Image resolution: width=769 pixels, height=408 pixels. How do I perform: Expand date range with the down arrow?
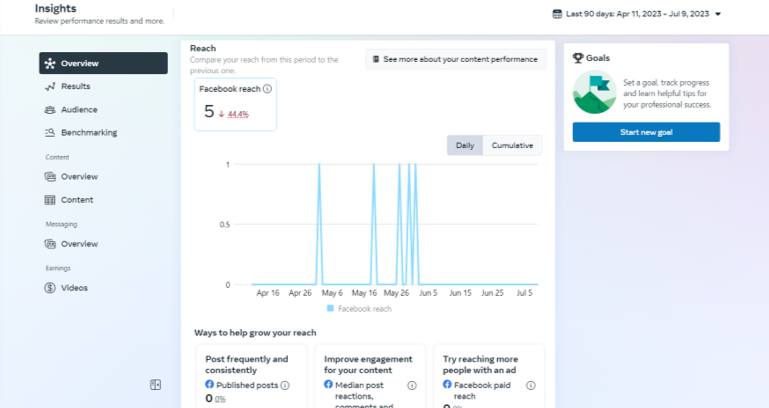click(718, 14)
